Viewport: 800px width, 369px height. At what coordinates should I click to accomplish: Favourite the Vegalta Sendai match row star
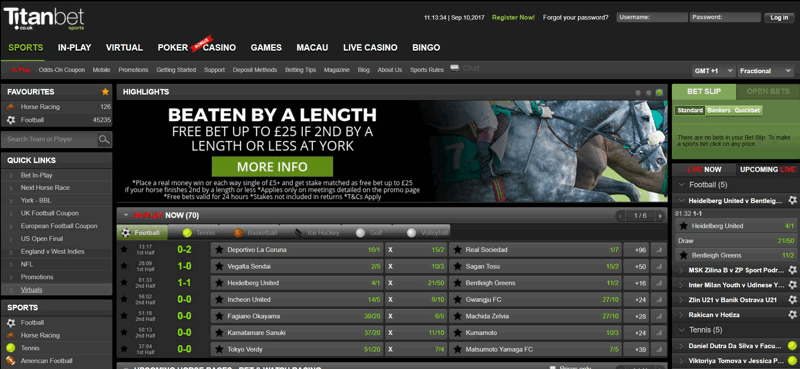pyautogui.click(x=123, y=266)
